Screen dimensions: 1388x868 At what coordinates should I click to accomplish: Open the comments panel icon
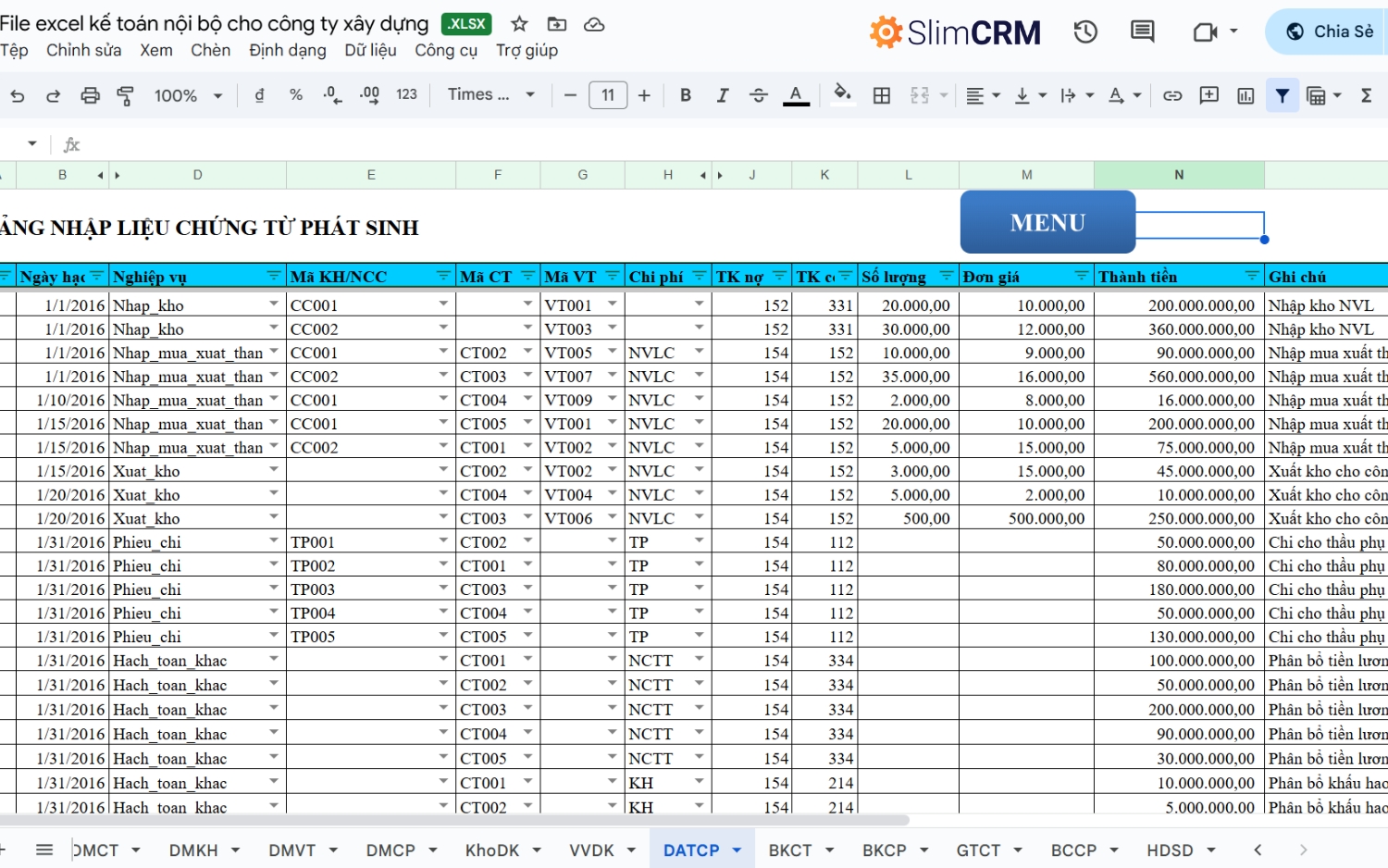1143,32
